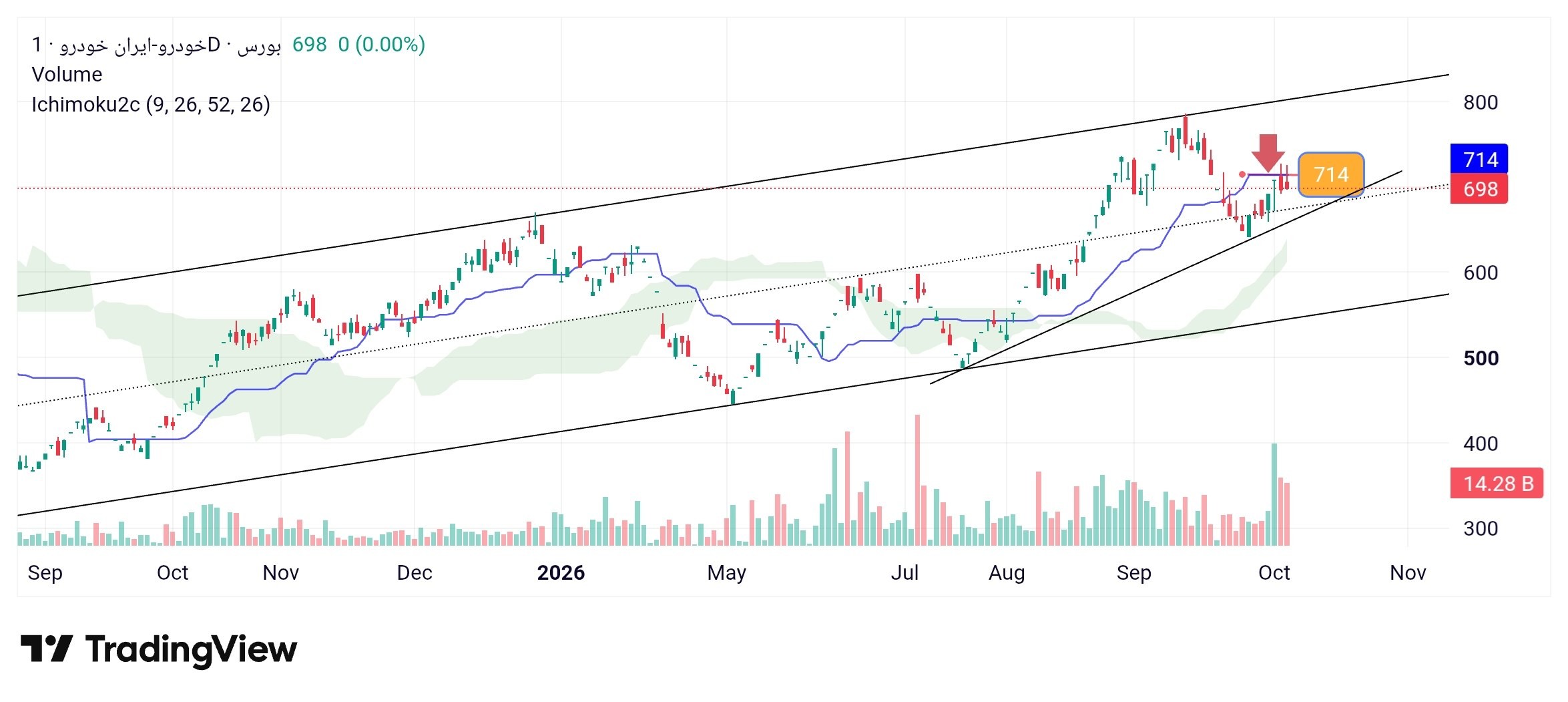Click the 600 price scale label
Viewport: 1568px width, 702px height.
(x=1481, y=273)
